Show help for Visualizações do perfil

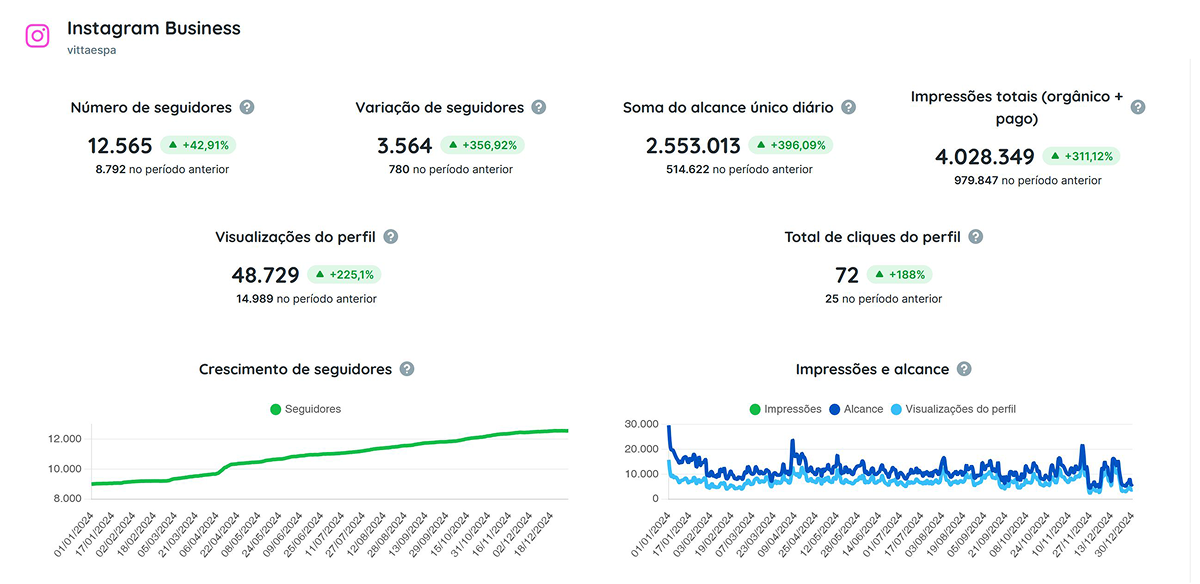391,237
